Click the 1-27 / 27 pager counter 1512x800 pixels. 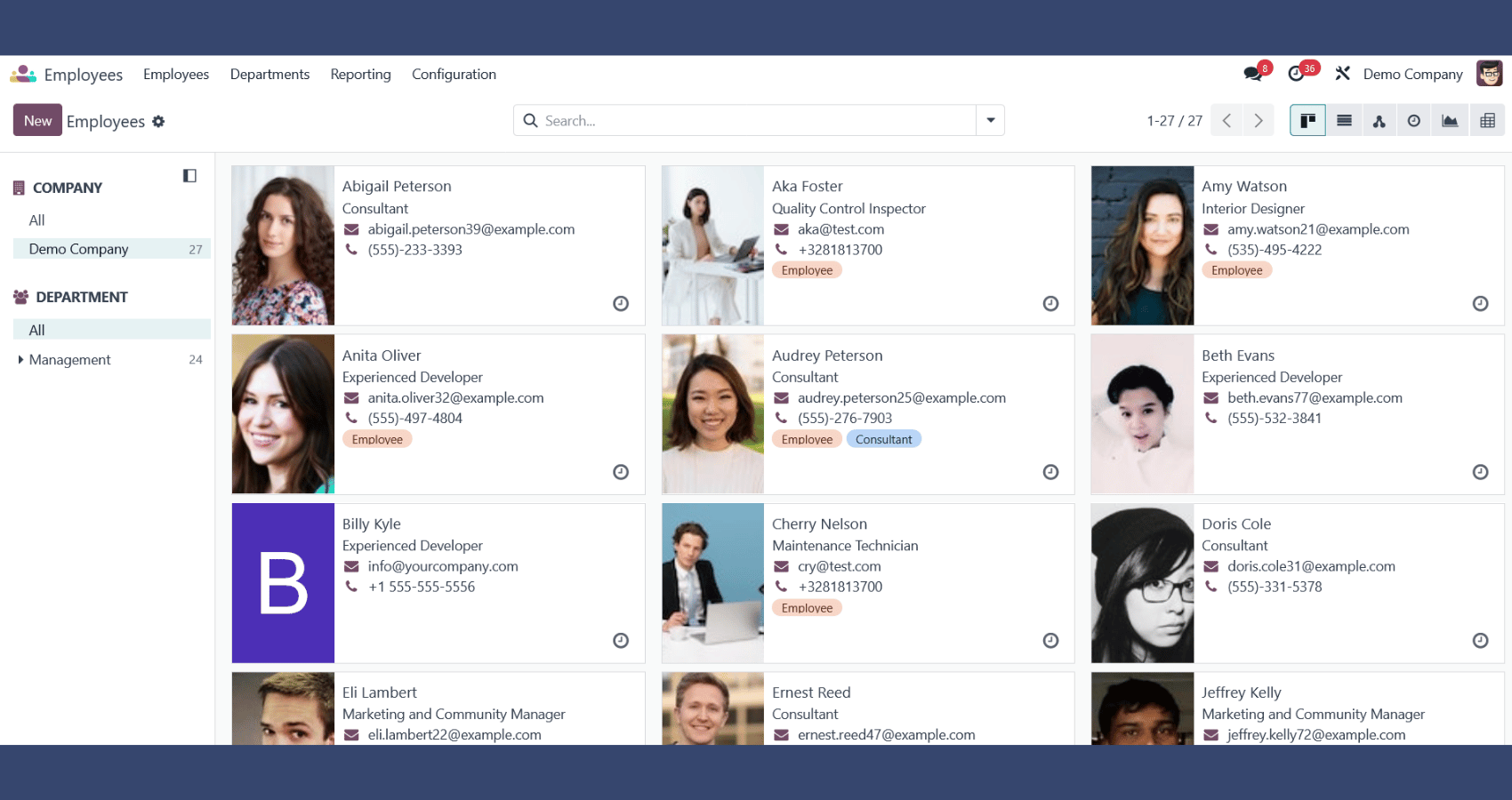coord(1174,121)
